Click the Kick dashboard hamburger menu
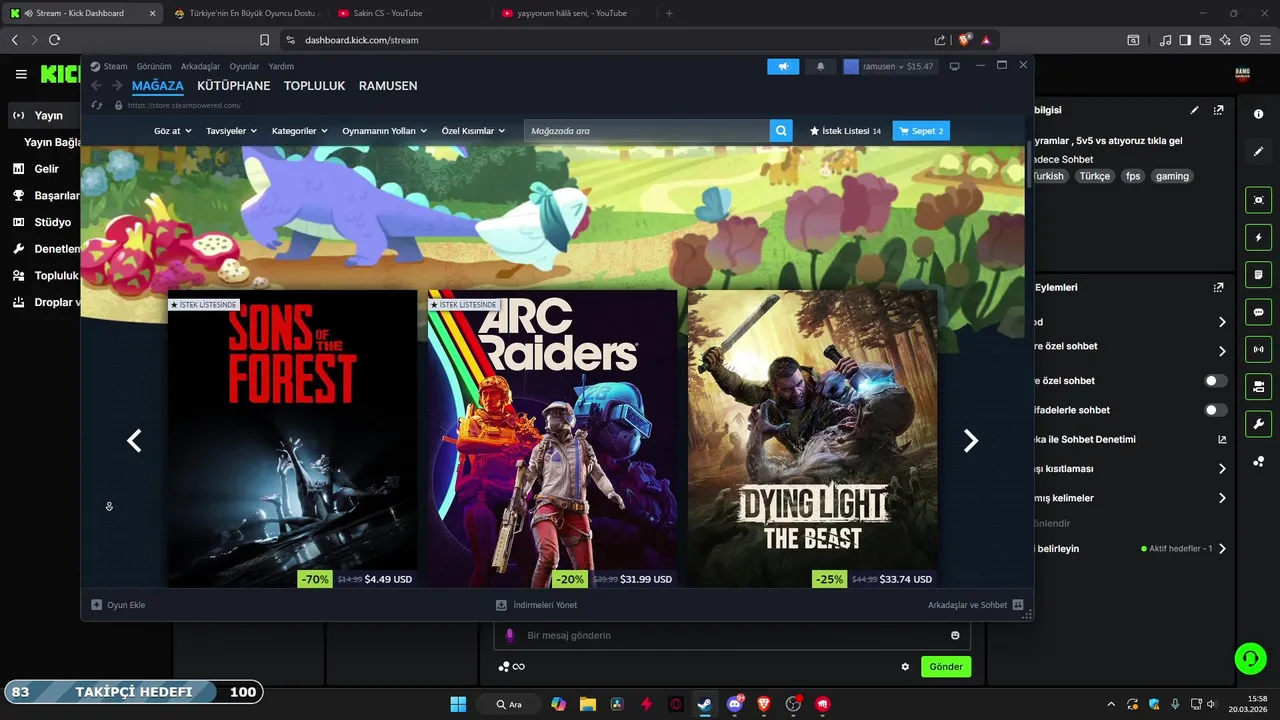 coord(21,74)
